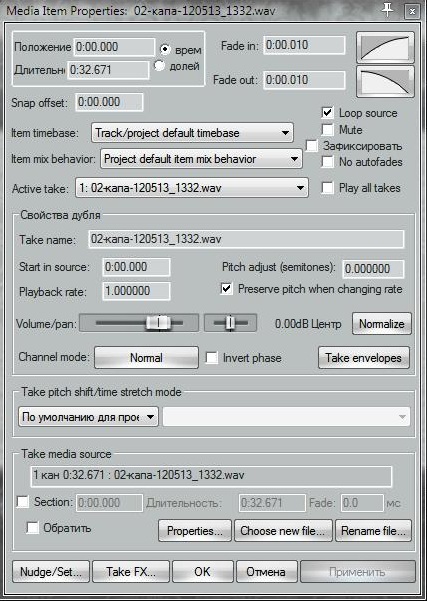Open Take envelopes
427x601 pixels.
[364, 358]
